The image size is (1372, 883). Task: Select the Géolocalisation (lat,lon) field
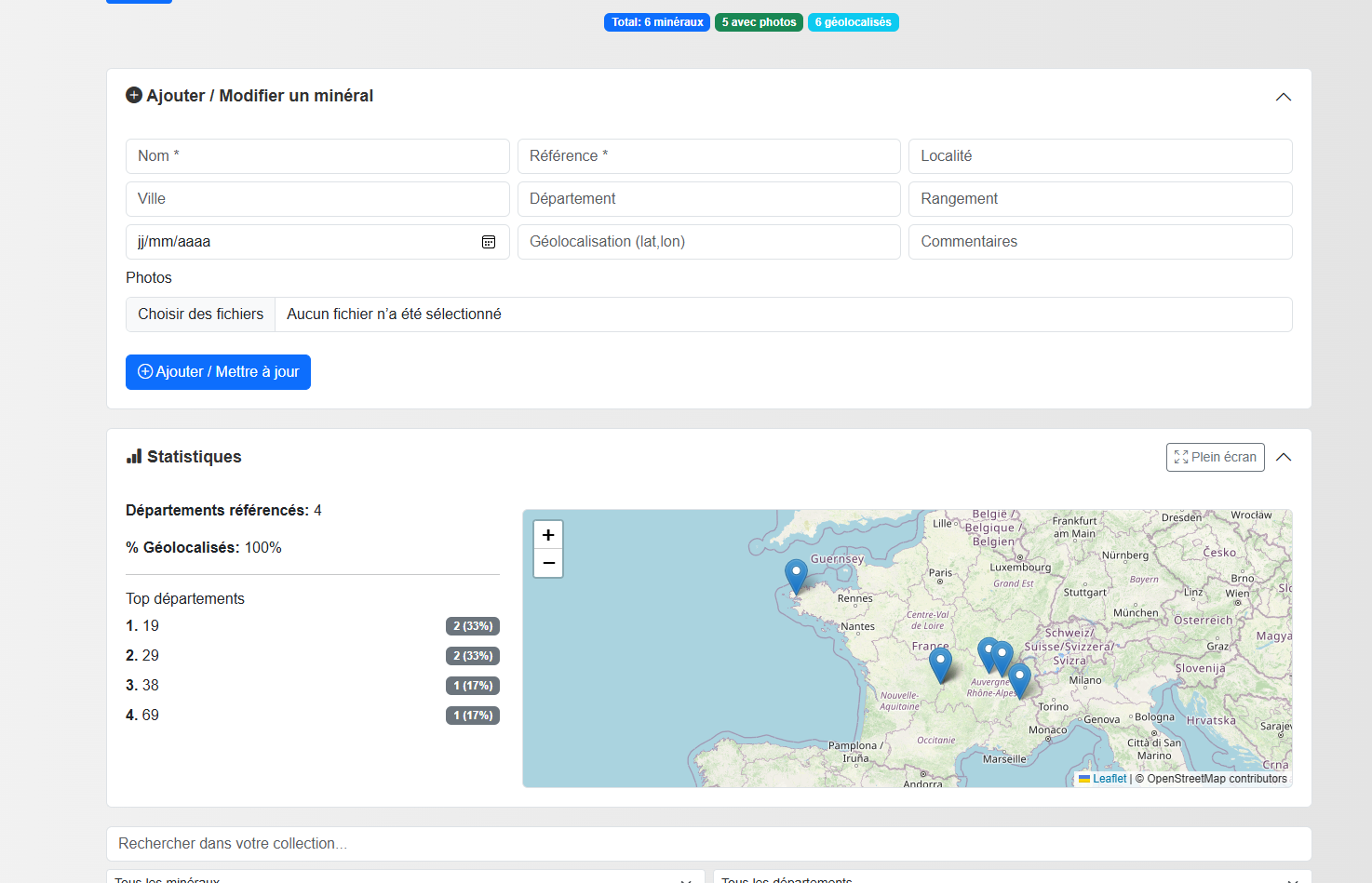click(708, 242)
